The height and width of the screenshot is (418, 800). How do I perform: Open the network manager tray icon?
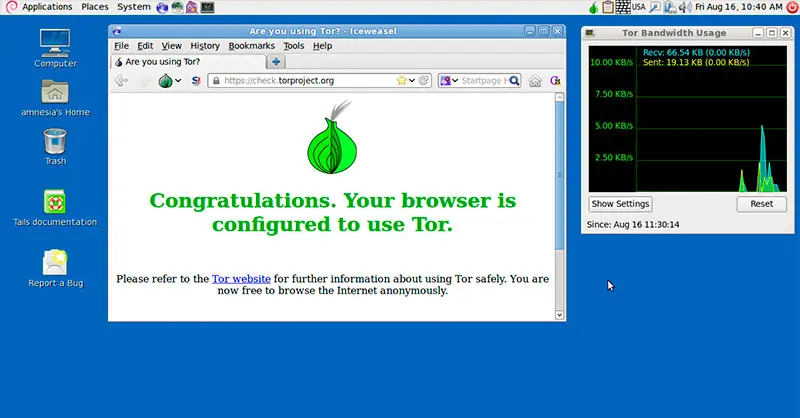click(x=670, y=7)
